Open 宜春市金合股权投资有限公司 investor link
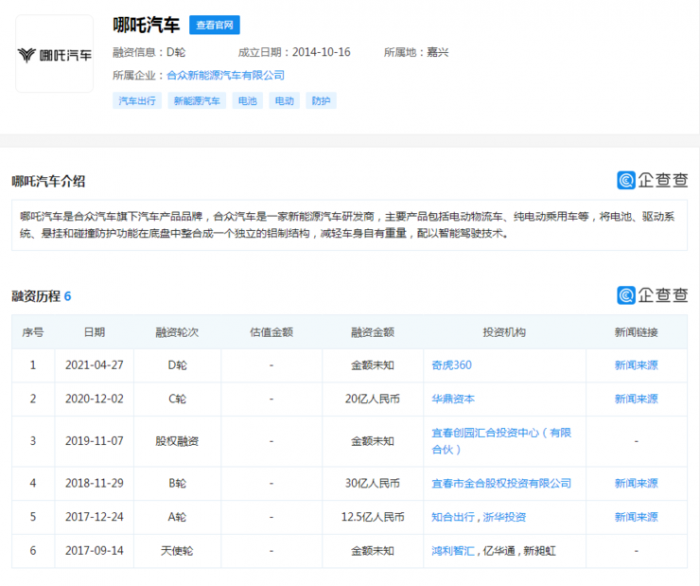The width and height of the screenshot is (700, 586). [x=501, y=483]
